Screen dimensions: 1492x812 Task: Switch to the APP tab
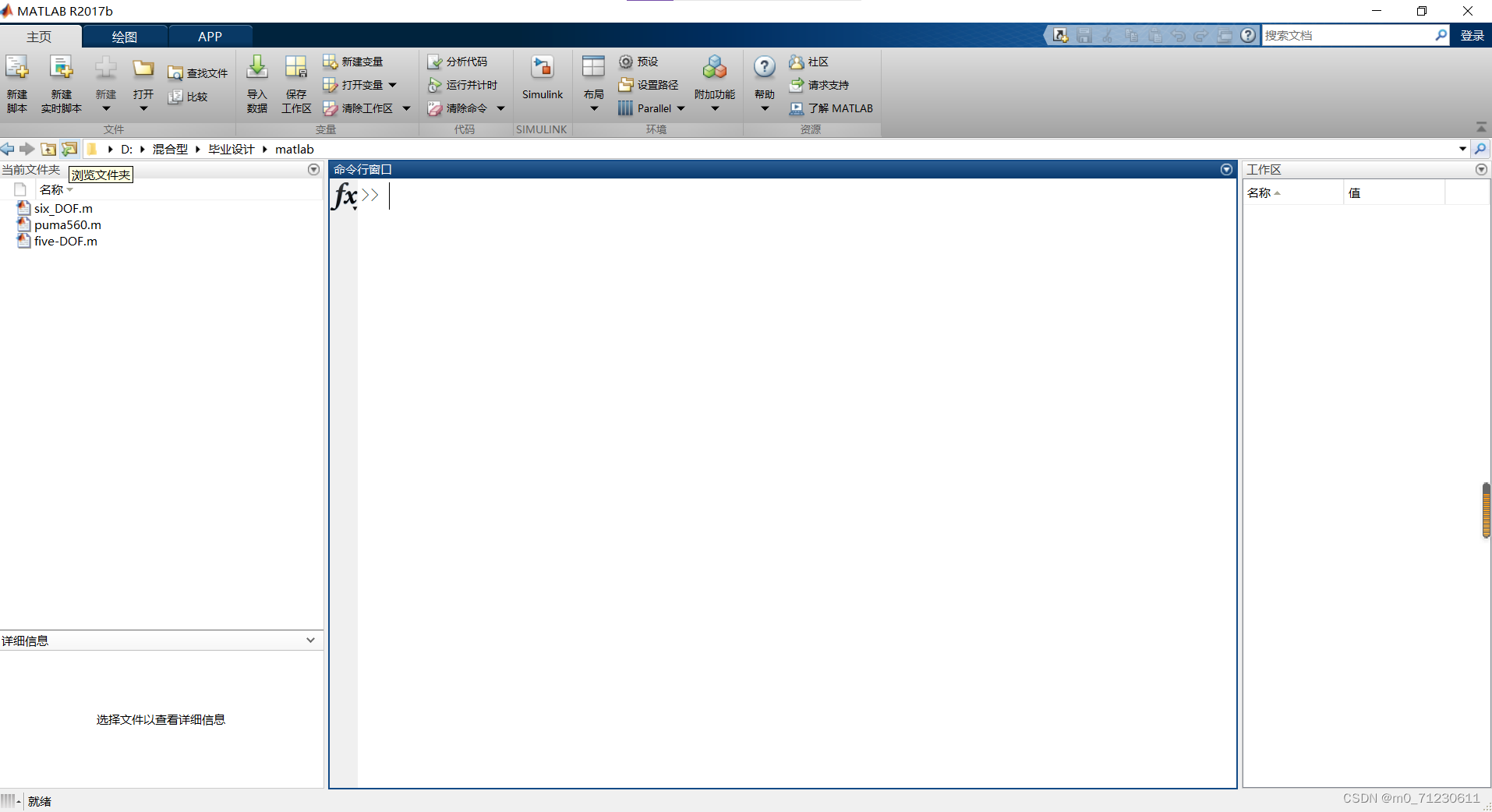coord(210,37)
